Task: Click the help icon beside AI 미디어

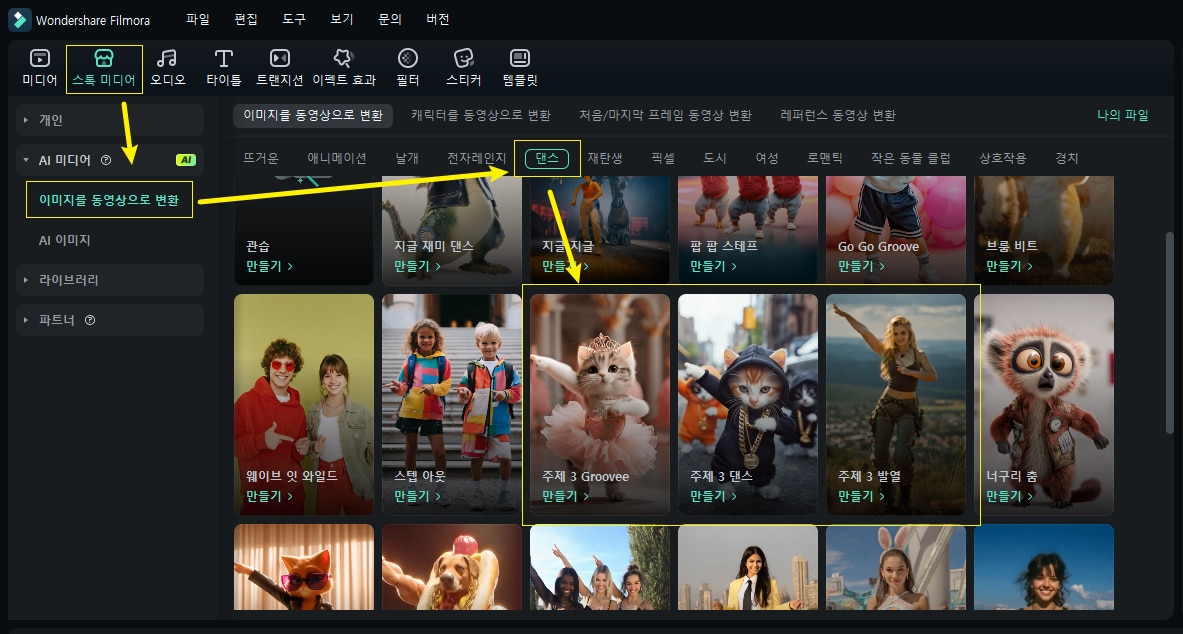Action: (106, 160)
